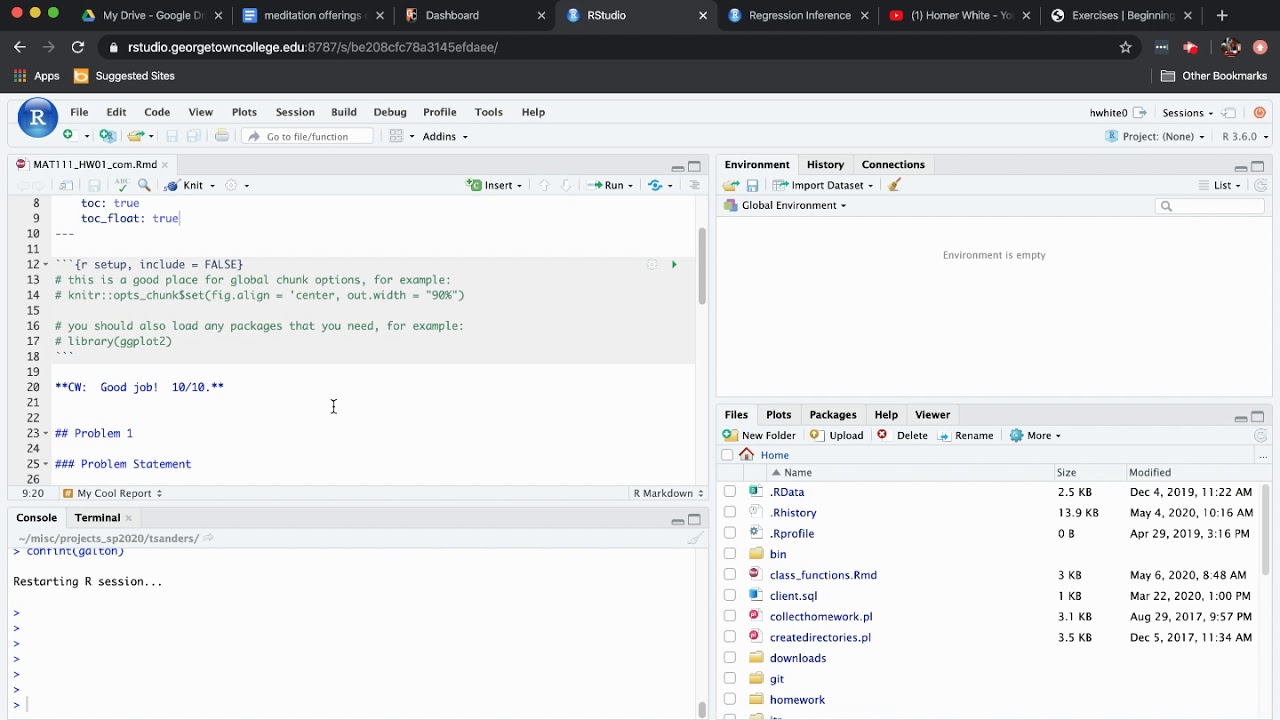This screenshot has width=1280, height=720.
Task: Tick the checkbox for downloads folder
Action: 730,658
